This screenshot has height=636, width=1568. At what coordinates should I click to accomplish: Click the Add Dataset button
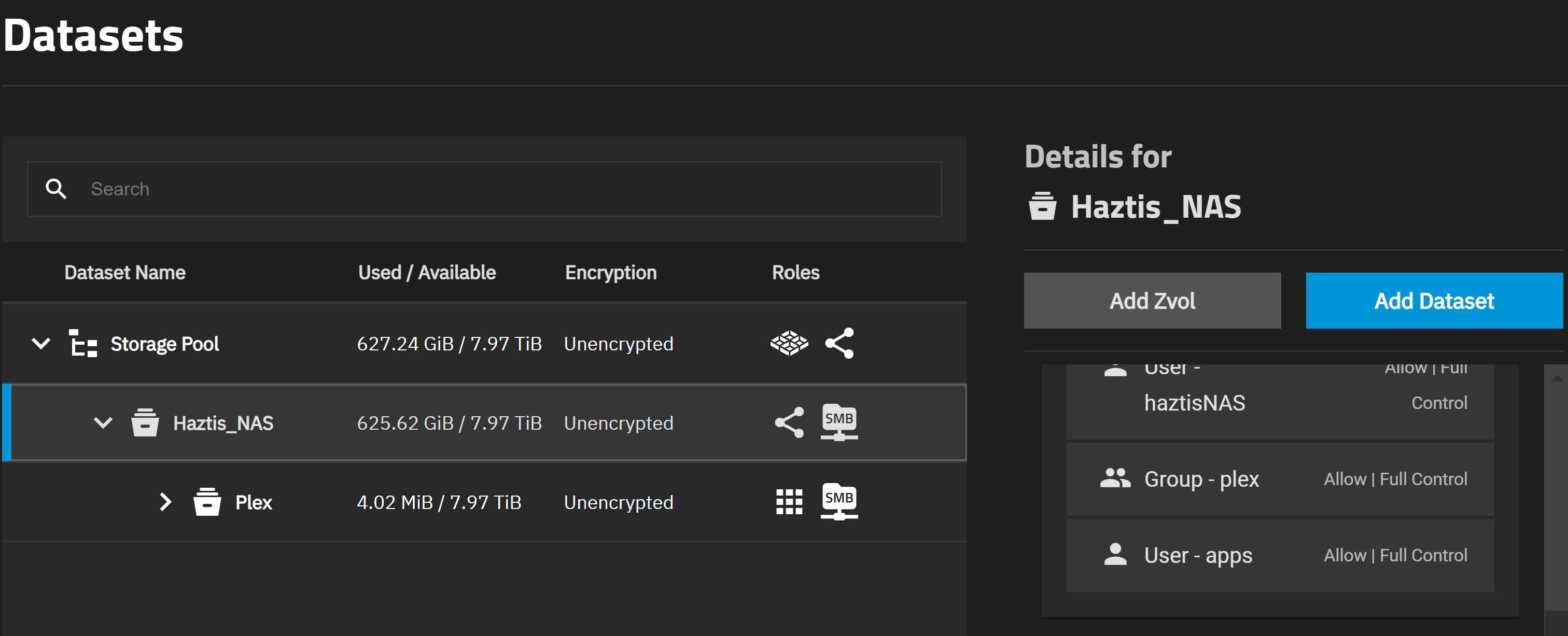coord(1434,301)
